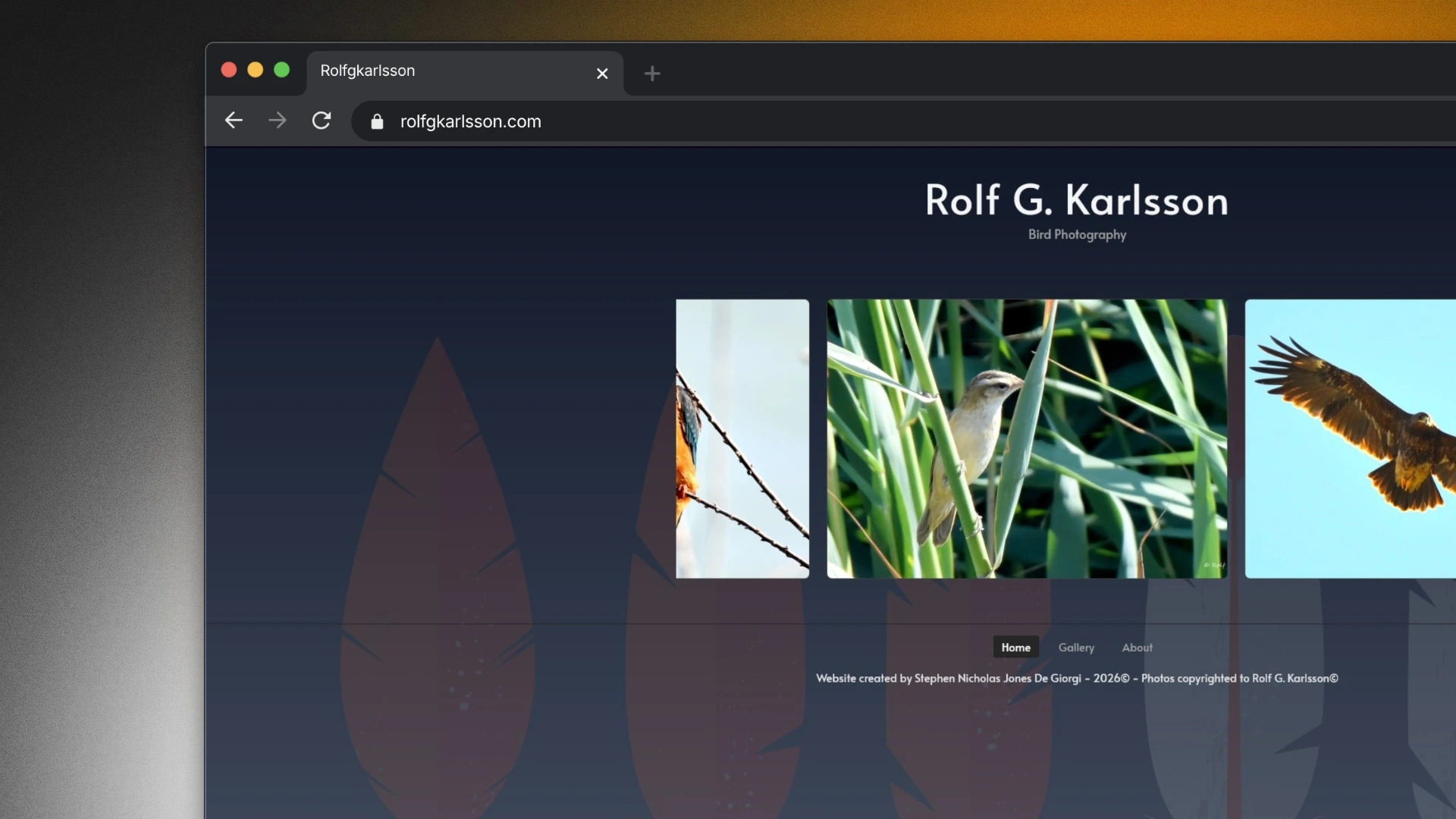
Task: Click the warbler in green reeds photo
Action: [x=1027, y=439]
